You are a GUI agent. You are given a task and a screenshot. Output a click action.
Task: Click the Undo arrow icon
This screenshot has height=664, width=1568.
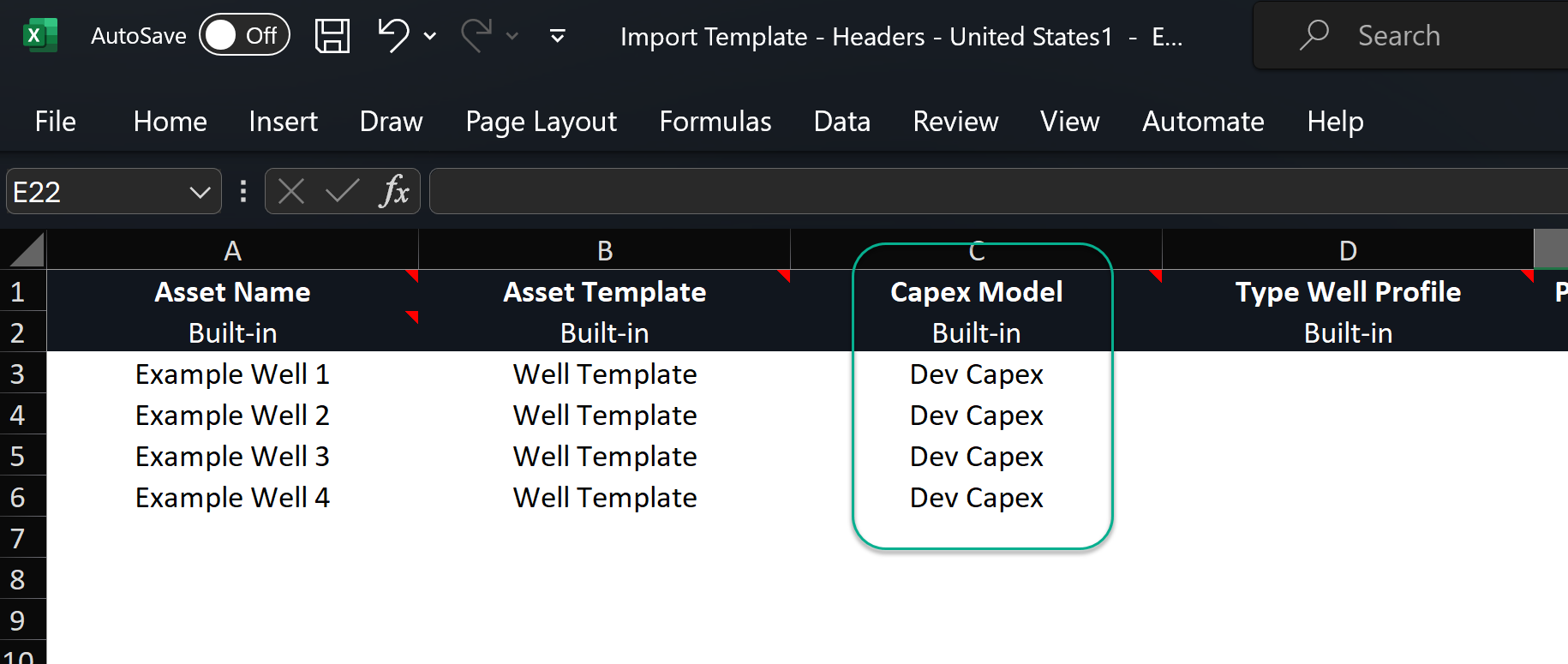[x=393, y=36]
